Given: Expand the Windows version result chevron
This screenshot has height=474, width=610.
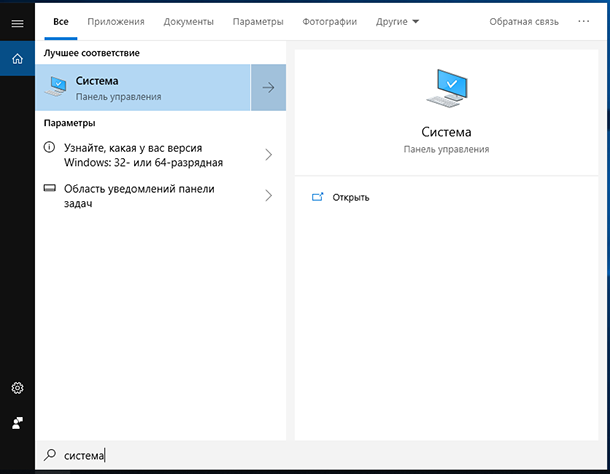Looking at the screenshot, I should [268, 155].
